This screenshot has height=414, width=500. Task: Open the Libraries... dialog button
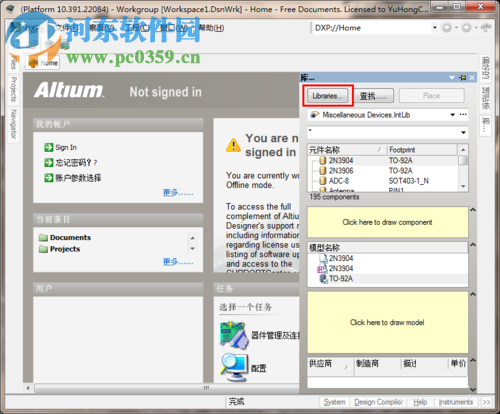tap(327, 96)
